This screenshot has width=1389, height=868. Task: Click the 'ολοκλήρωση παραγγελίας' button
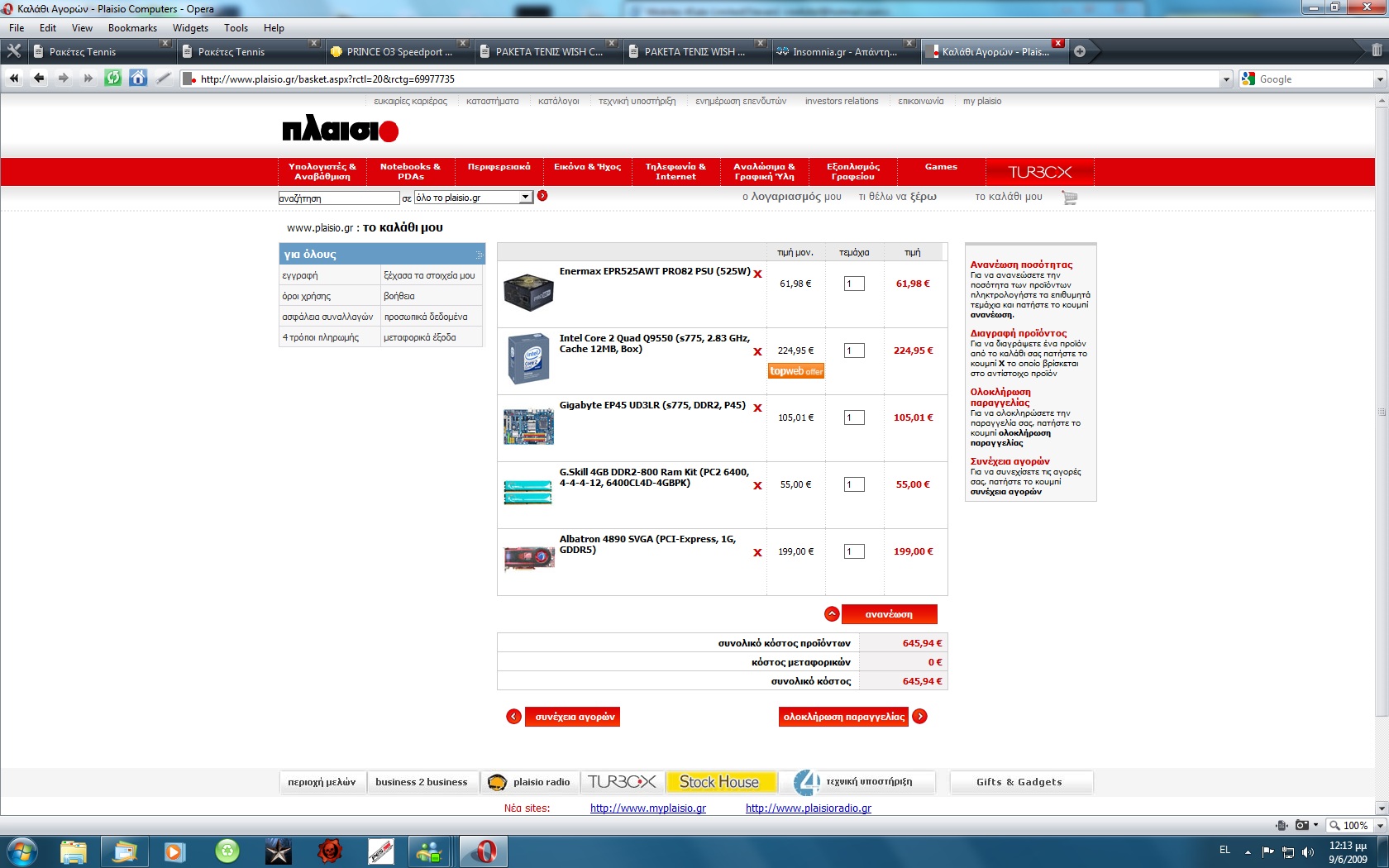tap(843, 717)
